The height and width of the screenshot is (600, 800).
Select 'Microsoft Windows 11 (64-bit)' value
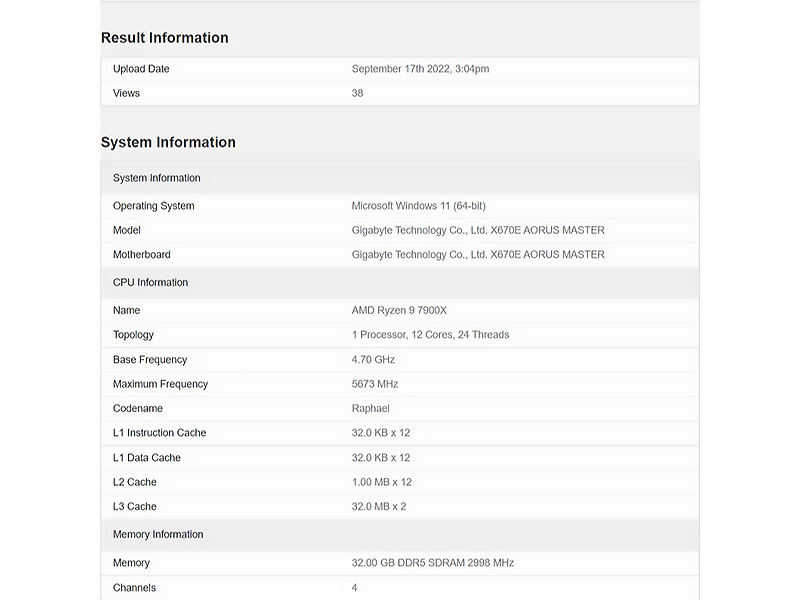418,206
